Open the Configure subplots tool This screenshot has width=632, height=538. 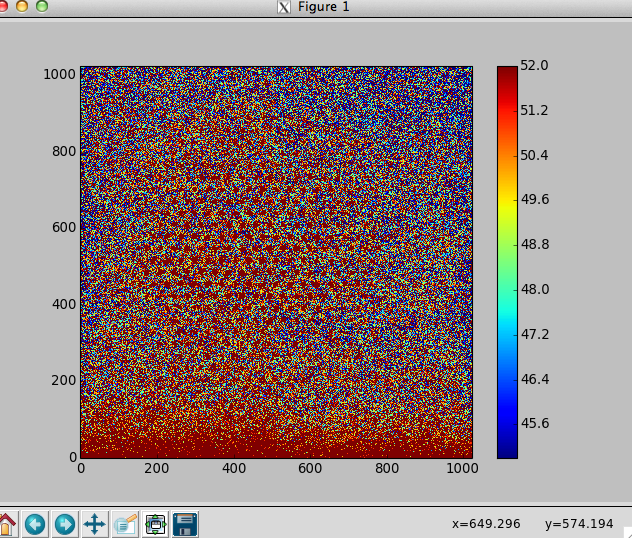click(155, 524)
